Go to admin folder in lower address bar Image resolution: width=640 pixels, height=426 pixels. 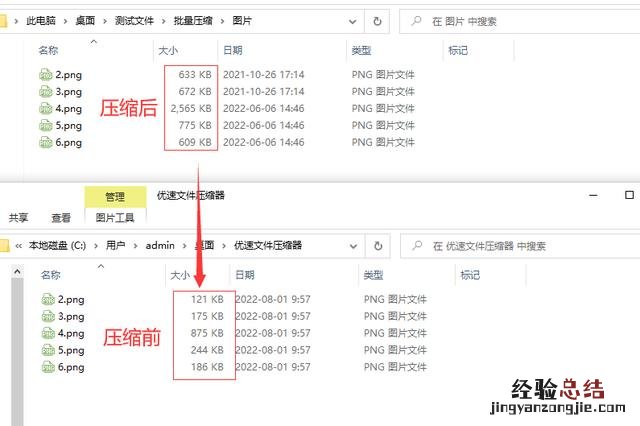coord(160,246)
